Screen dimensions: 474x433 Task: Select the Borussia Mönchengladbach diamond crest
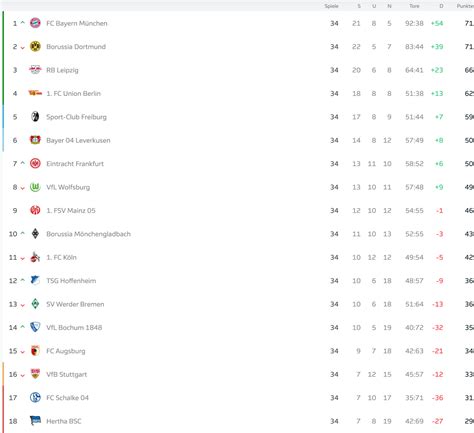(x=35, y=234)
